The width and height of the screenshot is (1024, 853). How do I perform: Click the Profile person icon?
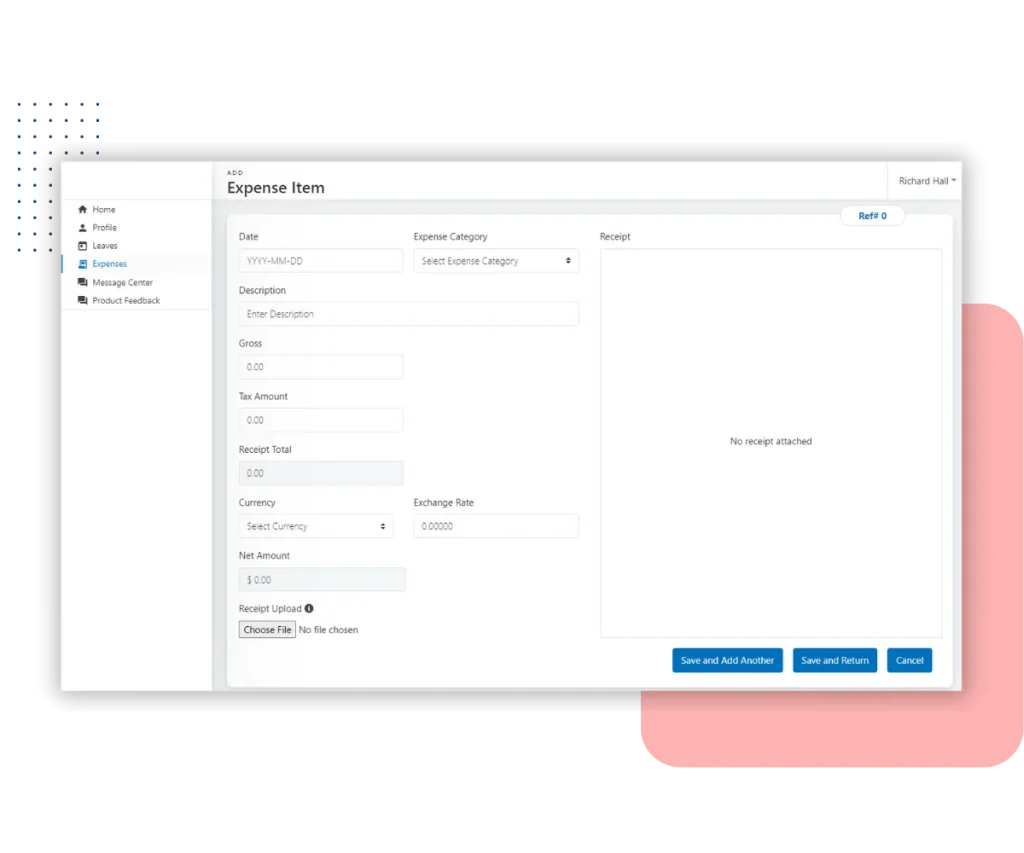click(83, 228)
